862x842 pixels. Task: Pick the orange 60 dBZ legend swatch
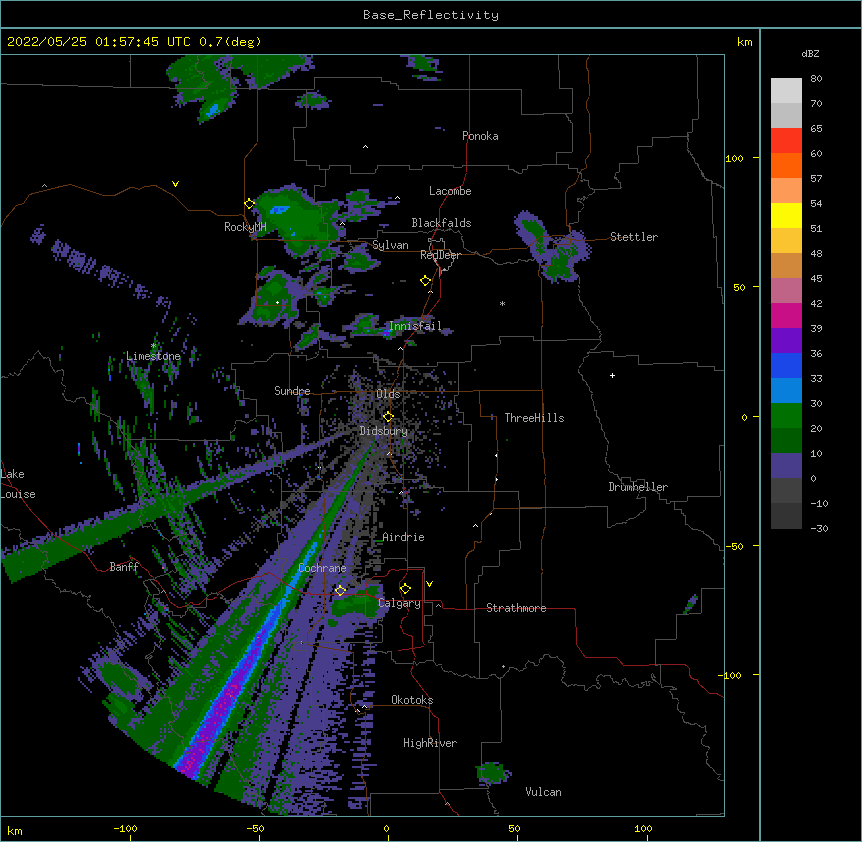786,165
